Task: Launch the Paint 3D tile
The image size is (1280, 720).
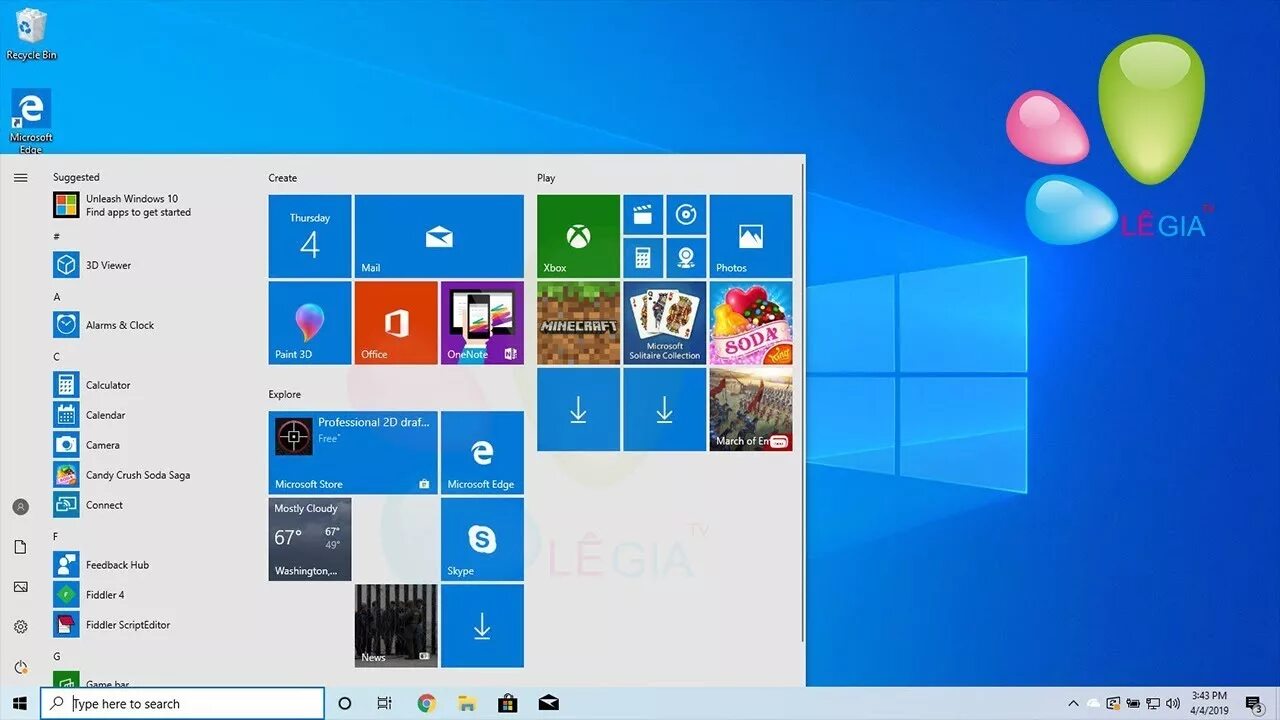Action: 310,322
